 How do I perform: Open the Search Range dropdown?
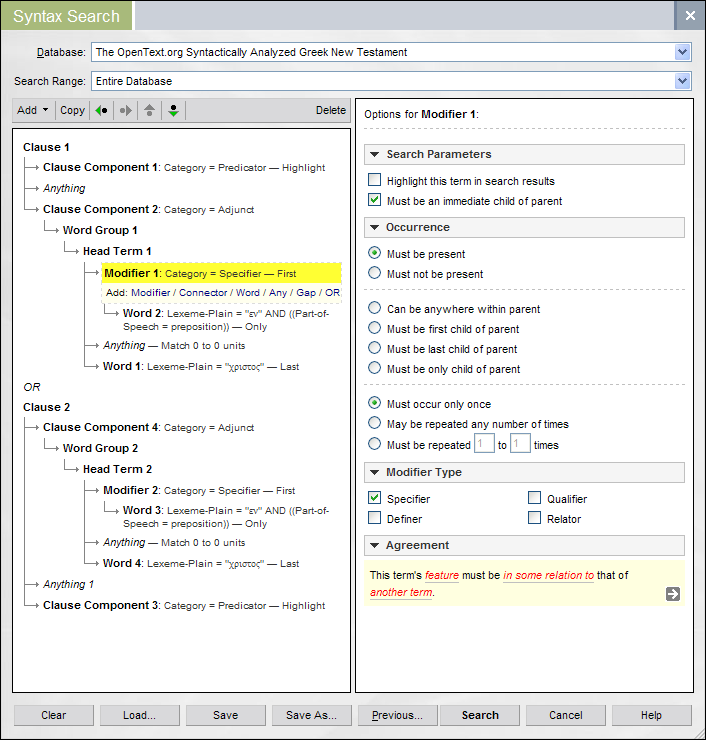click(683, 81)
